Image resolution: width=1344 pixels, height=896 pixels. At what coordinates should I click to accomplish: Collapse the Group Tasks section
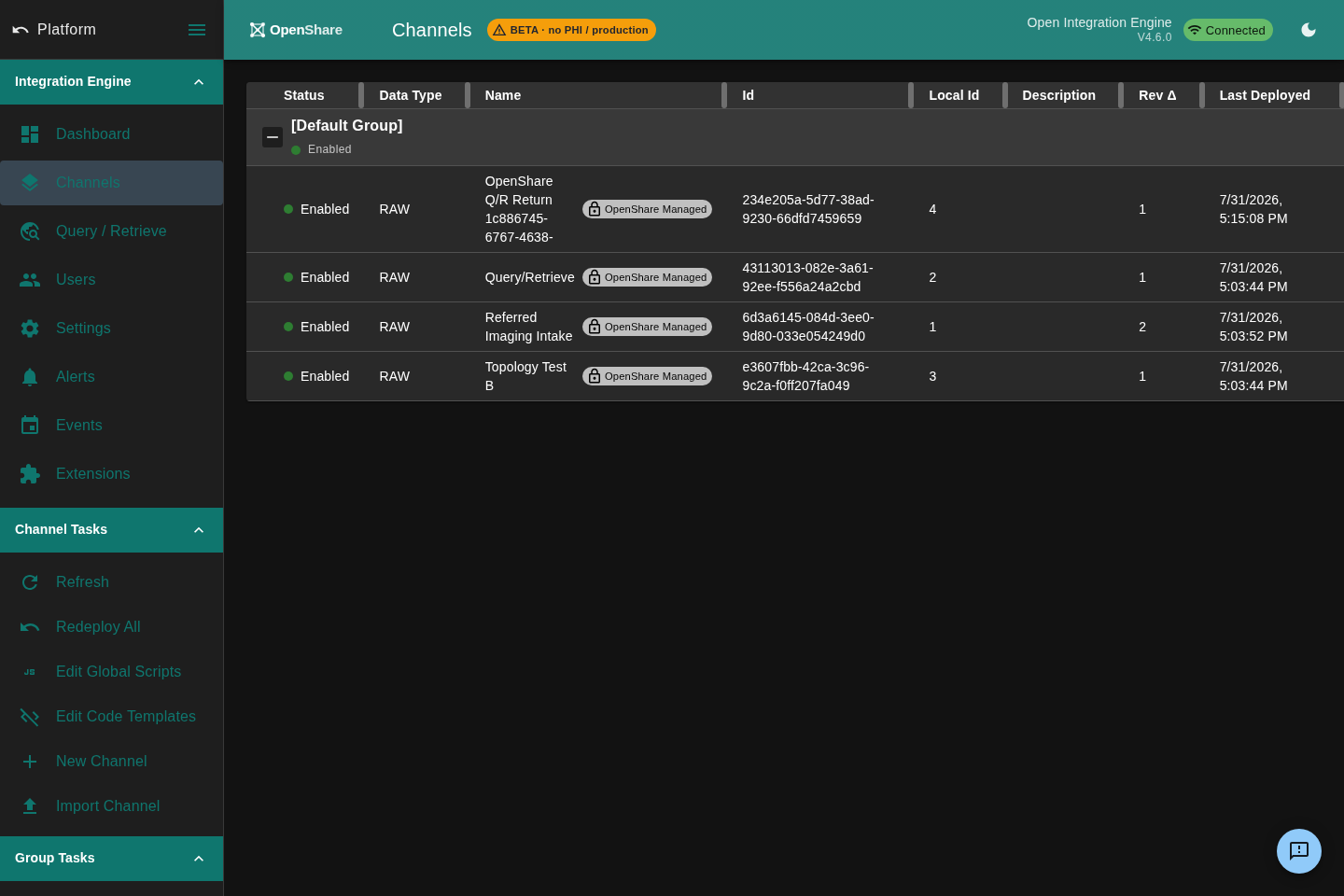(x=199, y=859)
